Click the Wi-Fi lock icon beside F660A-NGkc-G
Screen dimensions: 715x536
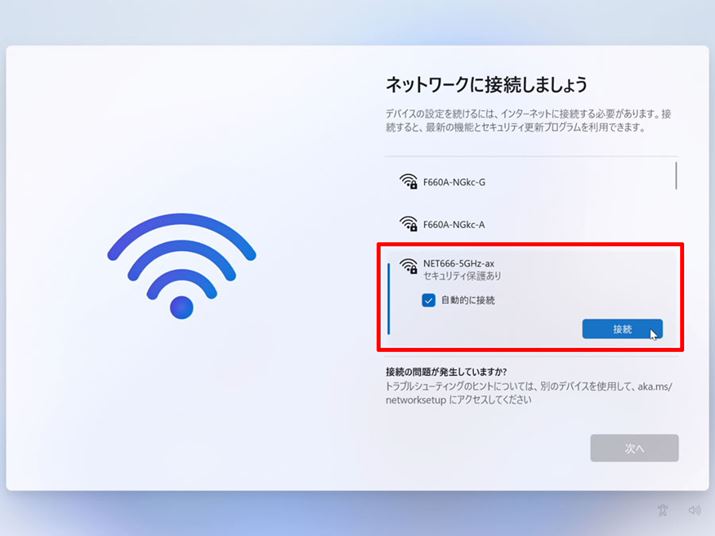(x=408, y=181)
